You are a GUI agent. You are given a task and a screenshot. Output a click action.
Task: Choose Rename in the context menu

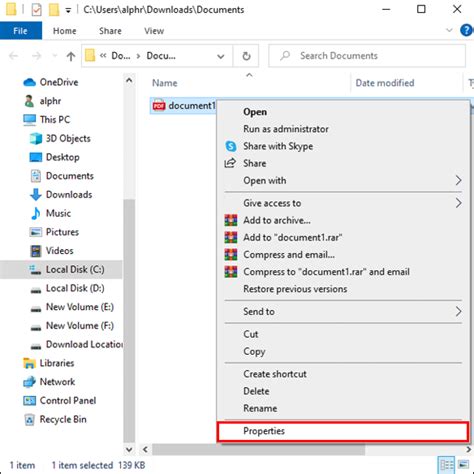[x=343, y=408]
